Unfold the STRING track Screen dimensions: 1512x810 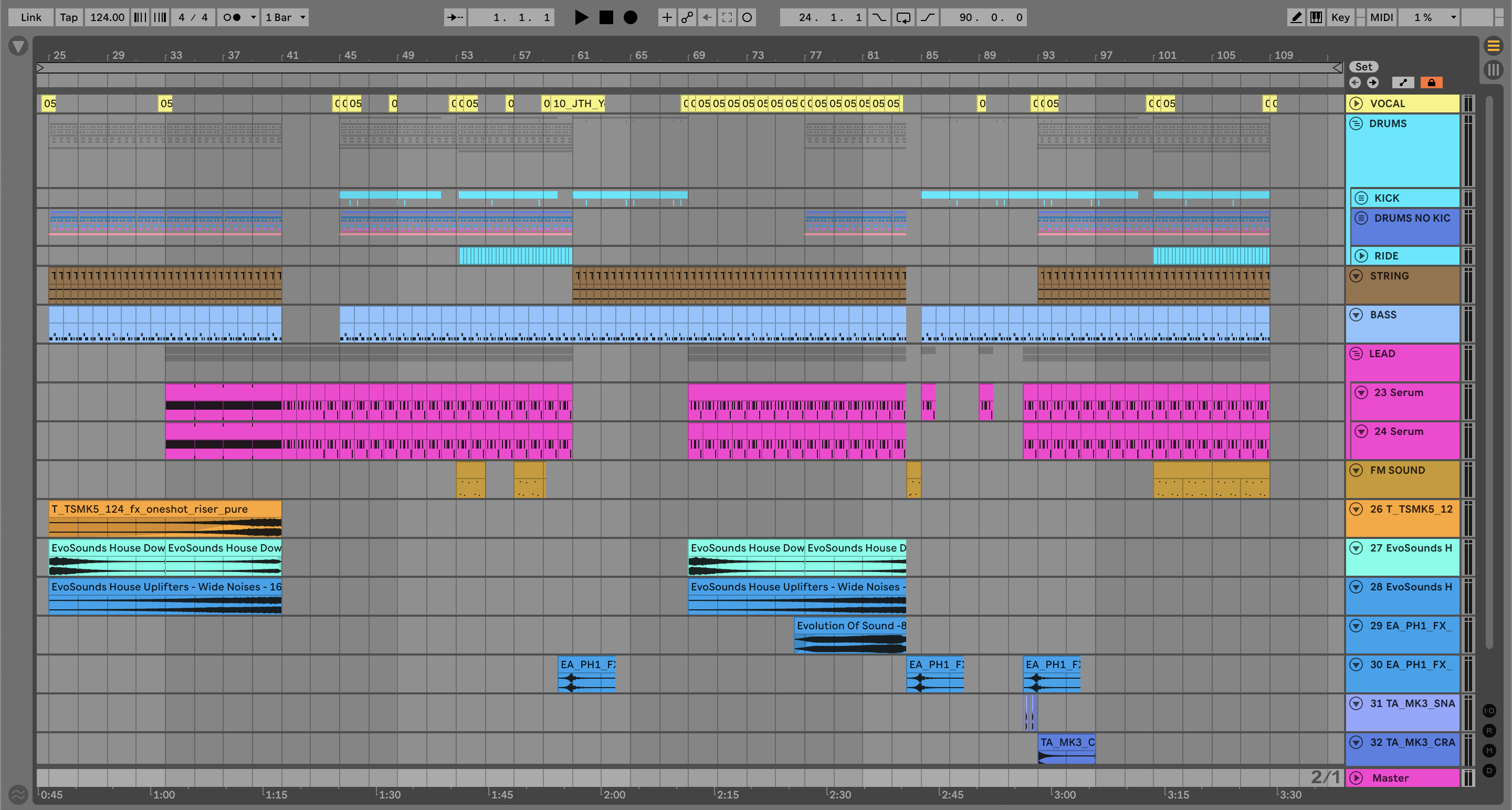(x=1356, y=275)
